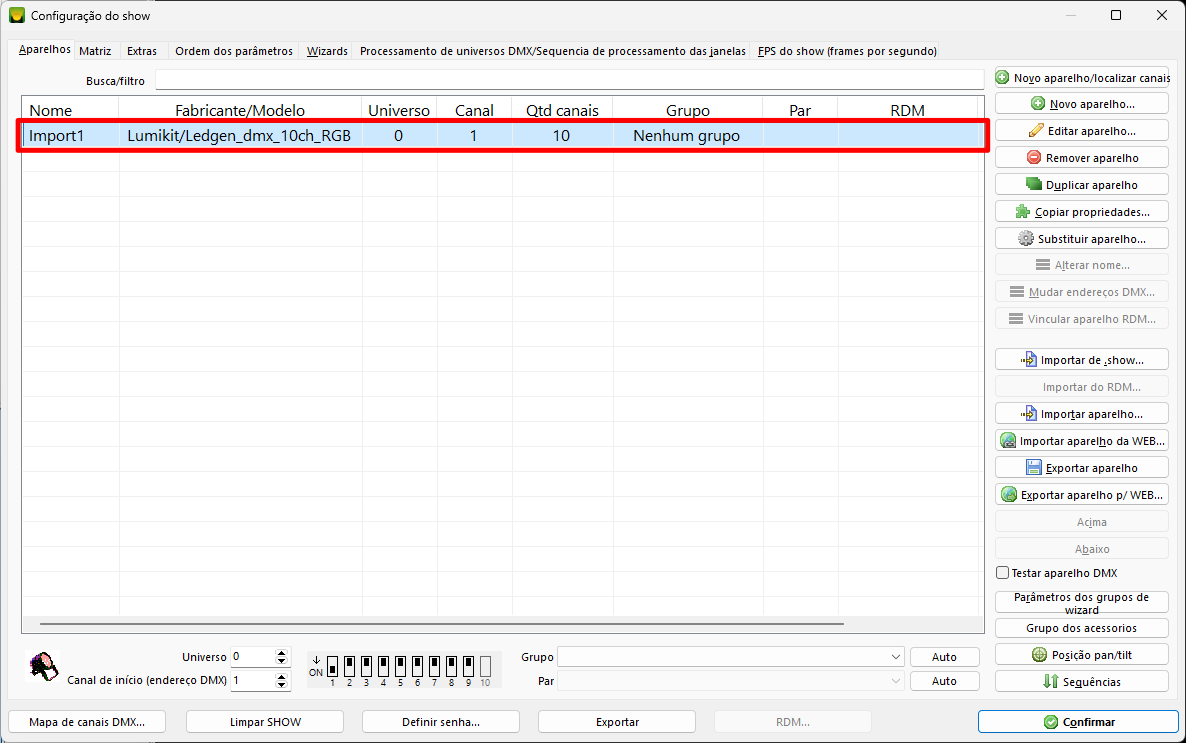Click the Duplicar aparelho icon
This screenshot has width=1186, height=743.
(x=1034, y=185)
